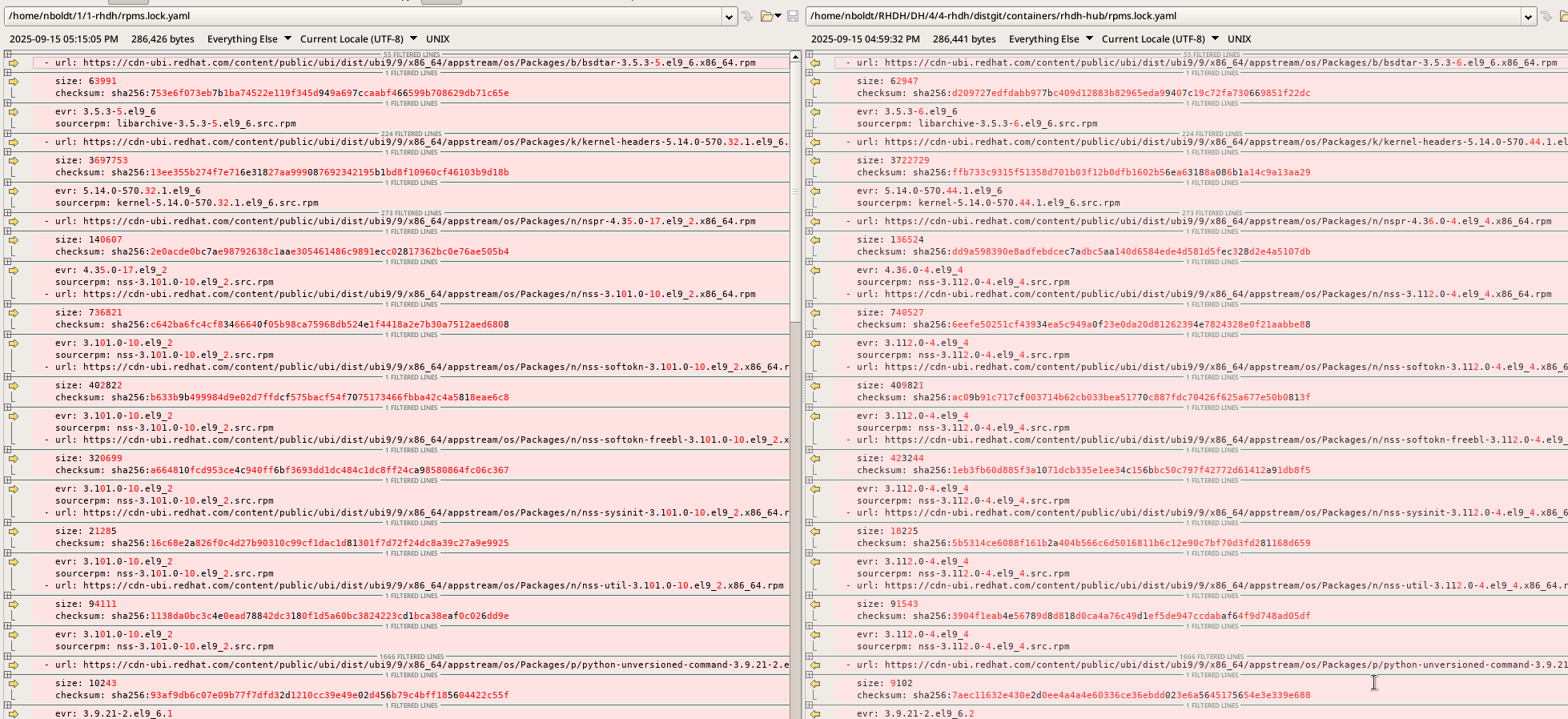
Task: Expand the left pane's 55 filtered lines
Action: tap(7, 54)
